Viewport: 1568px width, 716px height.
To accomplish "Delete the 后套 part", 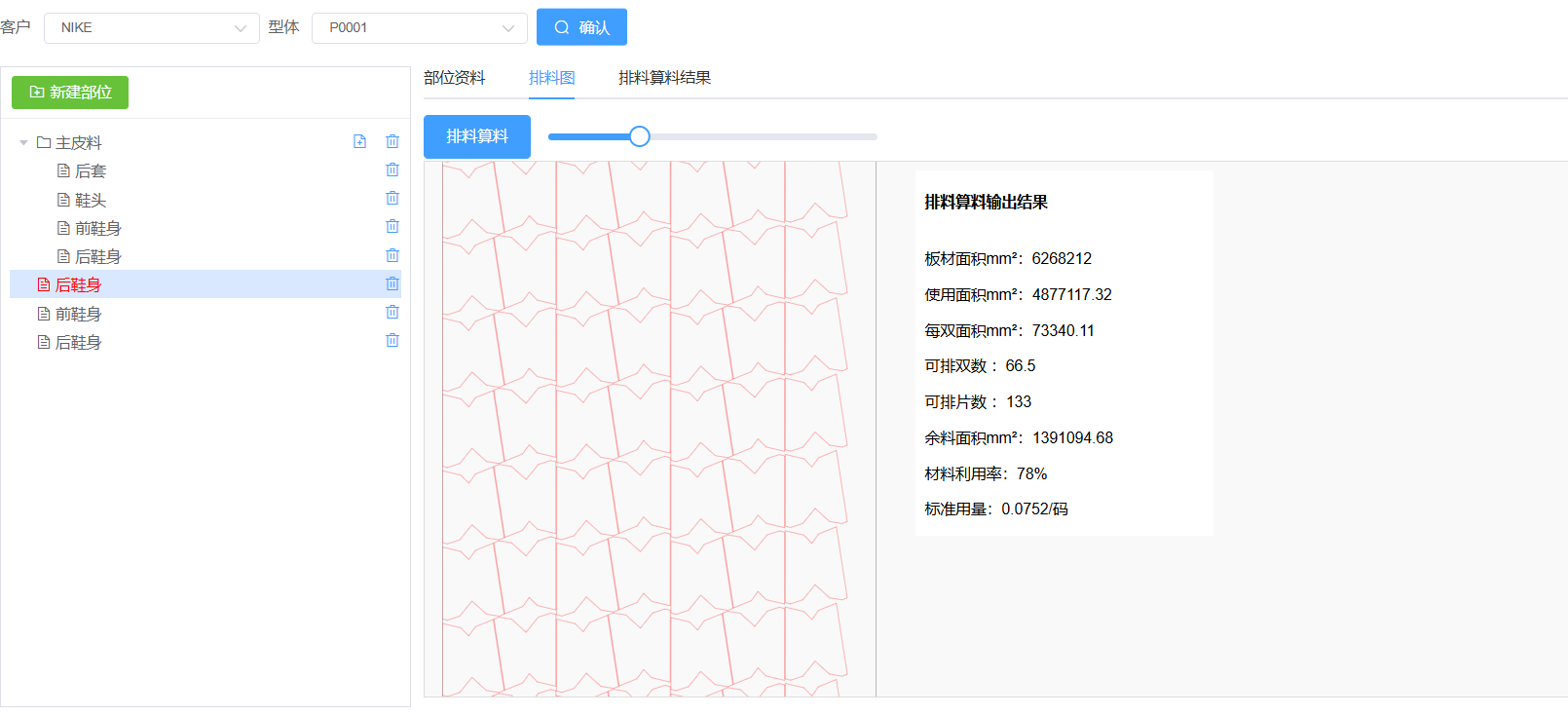I will (x=392, y=170).
